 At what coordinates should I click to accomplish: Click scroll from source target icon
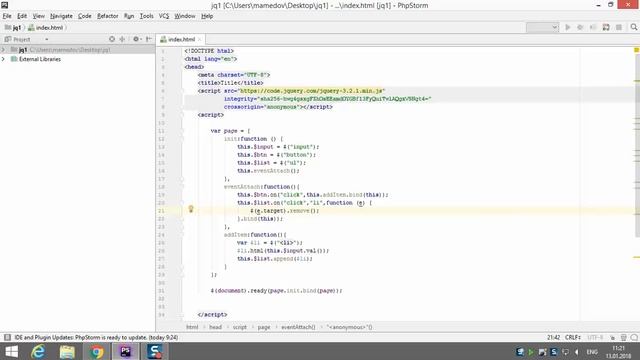[x=112, y=39]
